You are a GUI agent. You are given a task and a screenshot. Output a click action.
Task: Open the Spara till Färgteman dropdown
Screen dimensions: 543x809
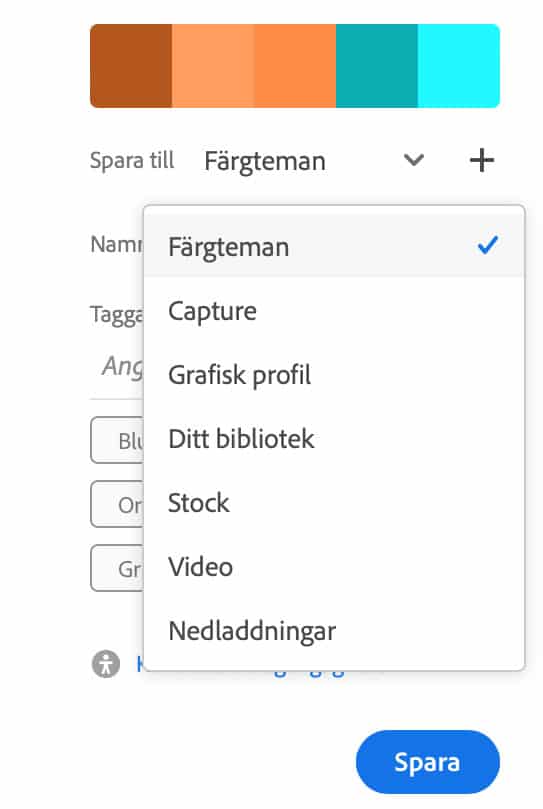(314, 160)
